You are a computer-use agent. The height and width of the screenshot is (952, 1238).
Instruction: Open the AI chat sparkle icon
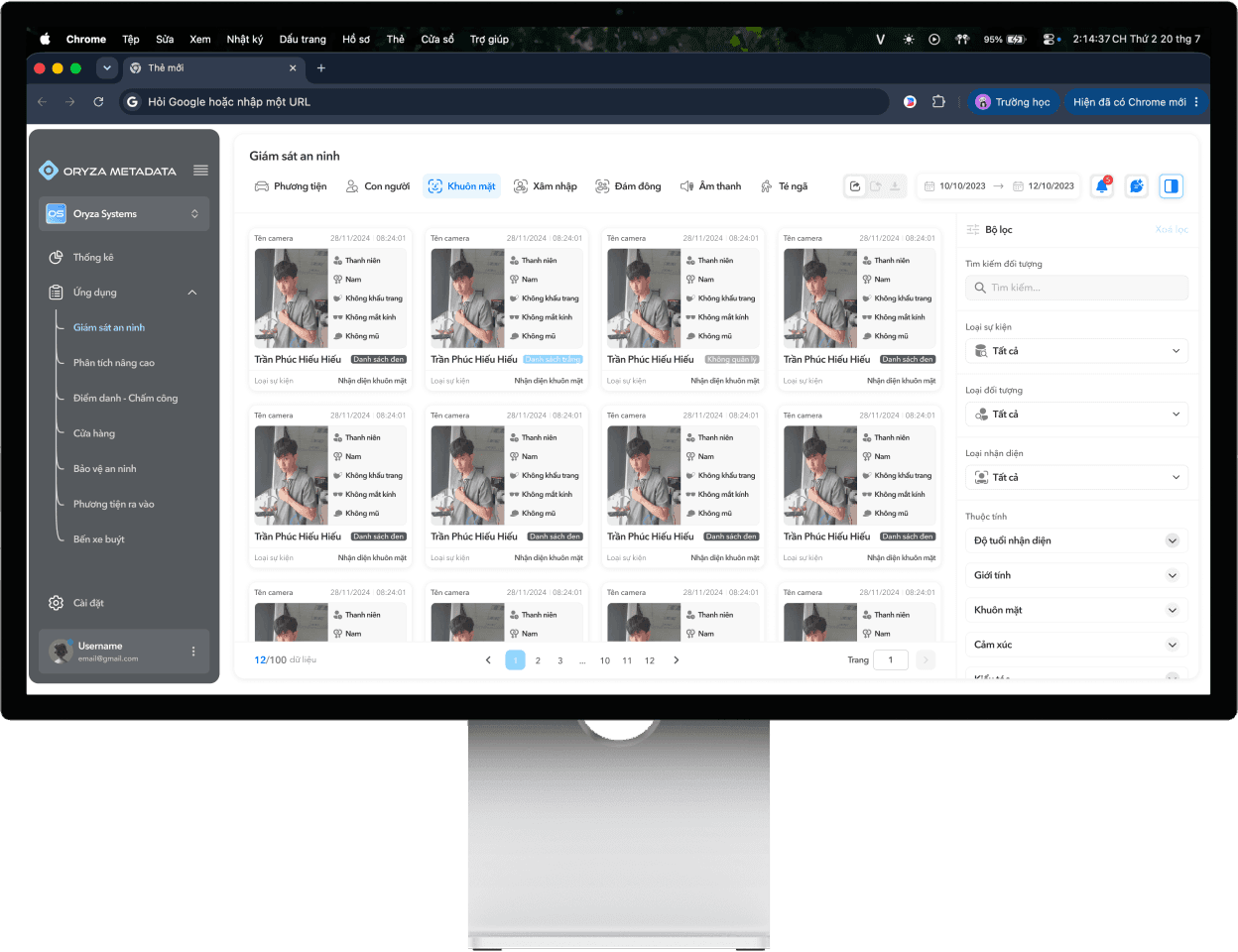click(x=1137, y=186)
